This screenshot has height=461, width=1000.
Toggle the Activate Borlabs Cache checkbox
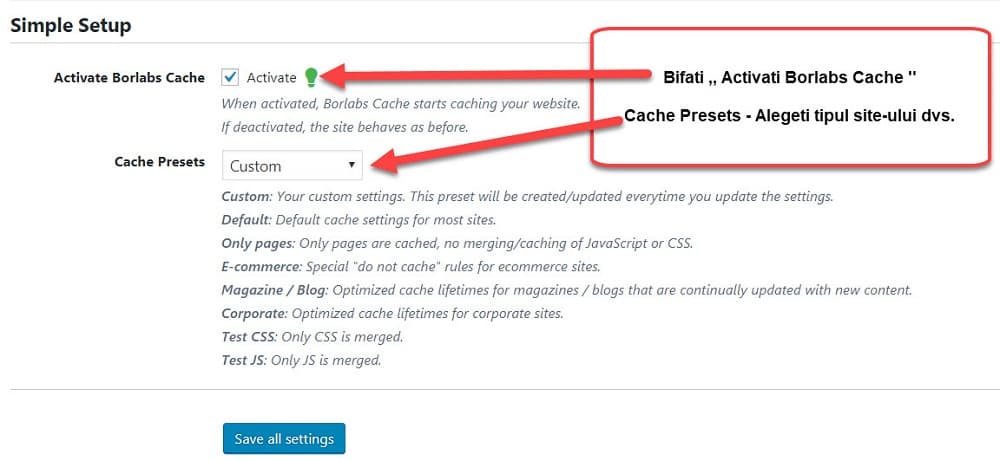(230, 77)
